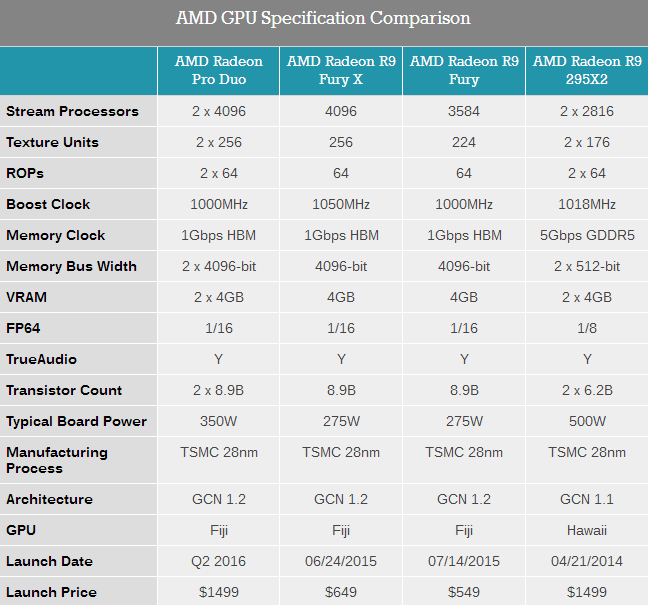This screenshot has width=648, height=605.
Task: Select the FP64 row label
Action: 23,328
